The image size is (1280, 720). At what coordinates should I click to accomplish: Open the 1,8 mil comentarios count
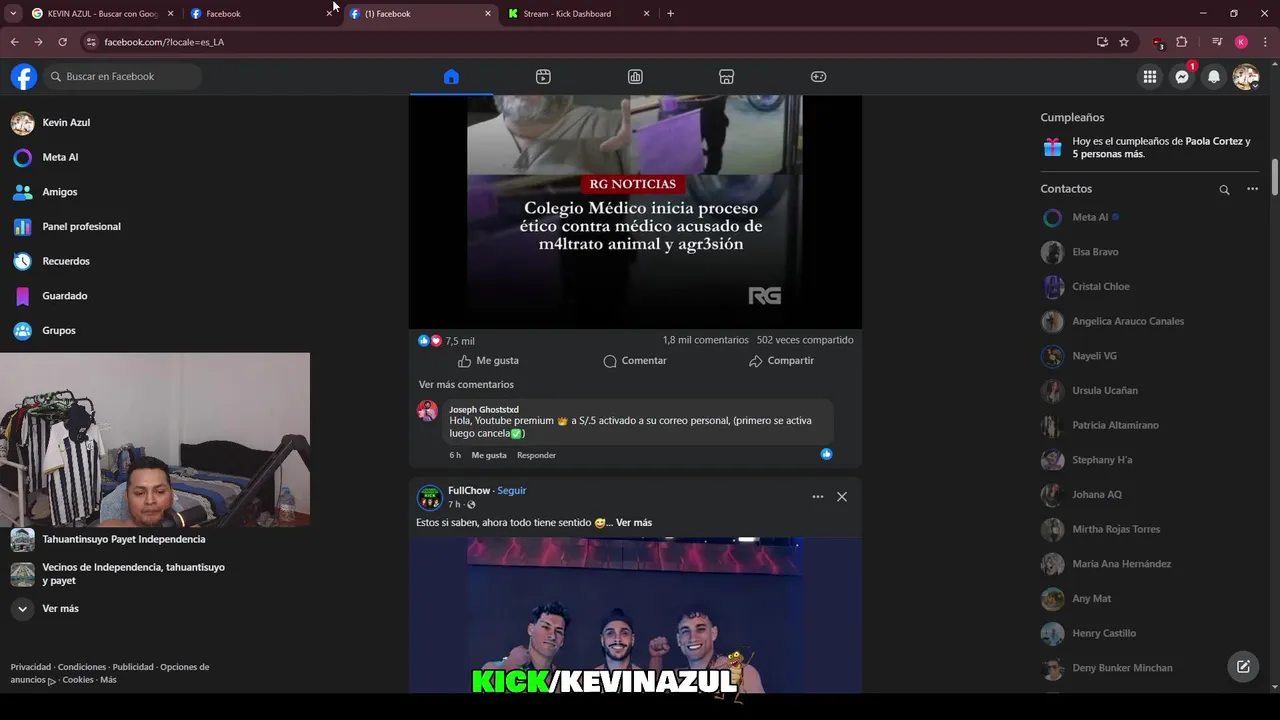[705, 340]
